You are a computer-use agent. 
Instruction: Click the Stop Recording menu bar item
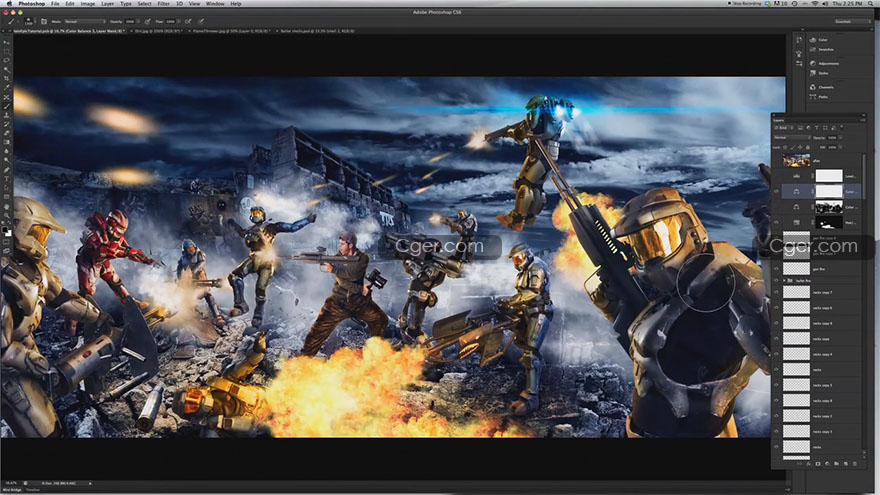[x=745, y=3]
